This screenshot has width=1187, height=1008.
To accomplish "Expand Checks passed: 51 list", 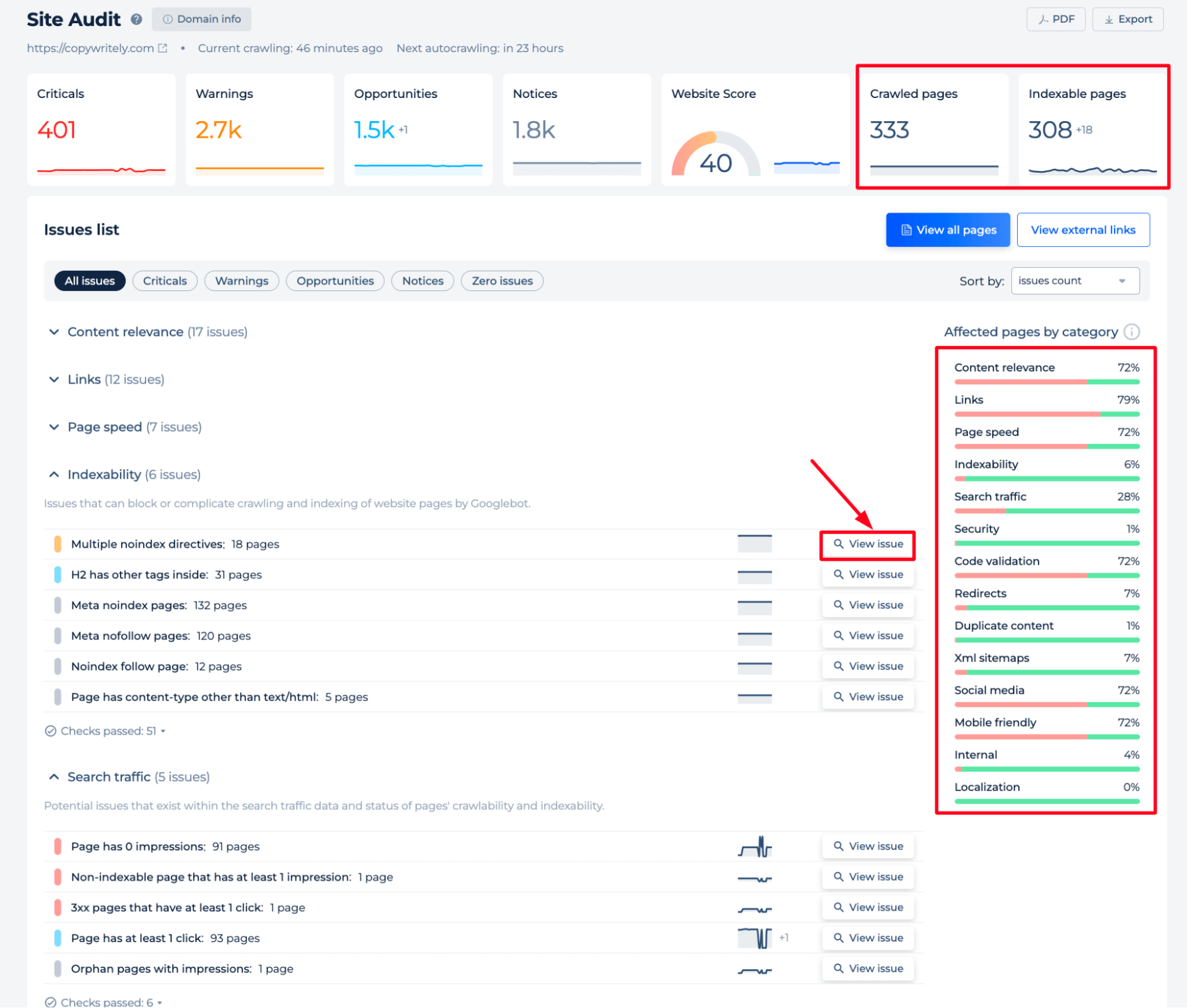I will pyautogui.click(x=106, y=731).
